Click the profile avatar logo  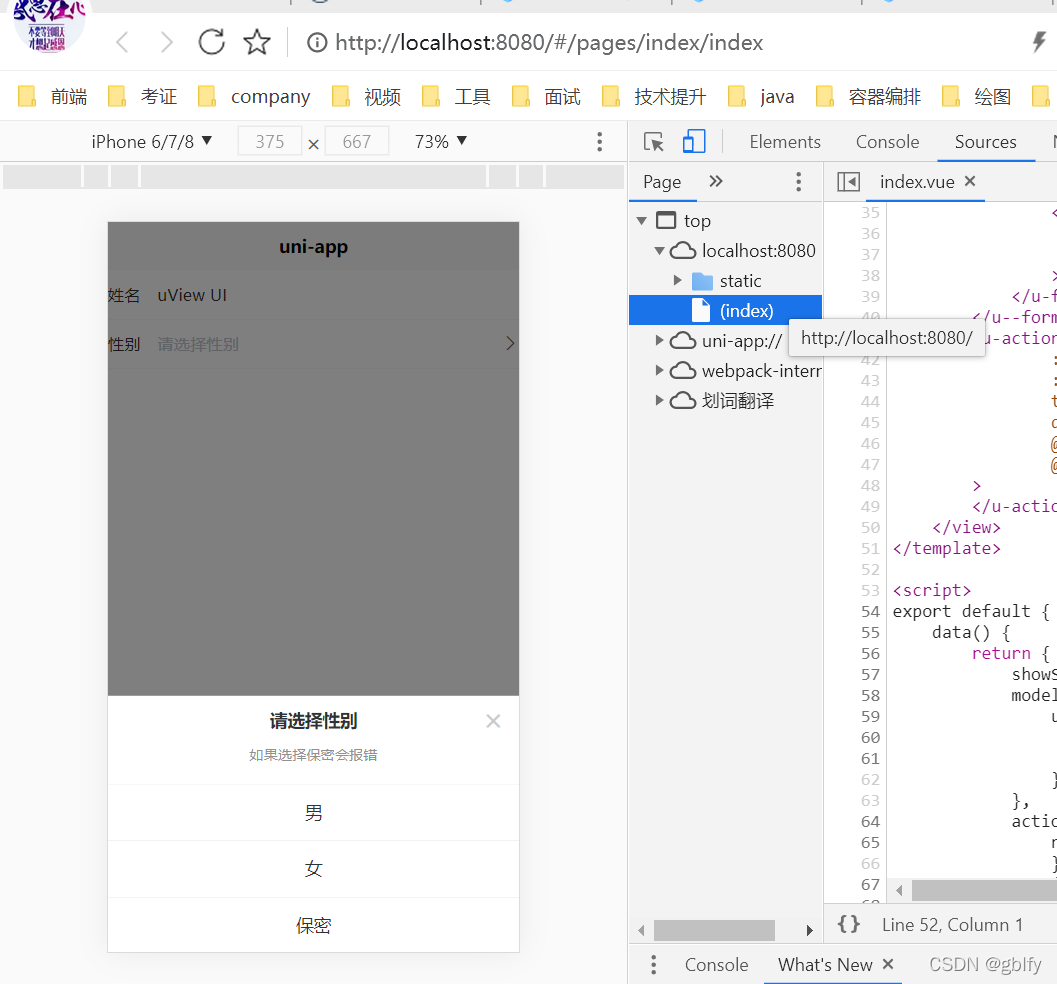point(49,25)
